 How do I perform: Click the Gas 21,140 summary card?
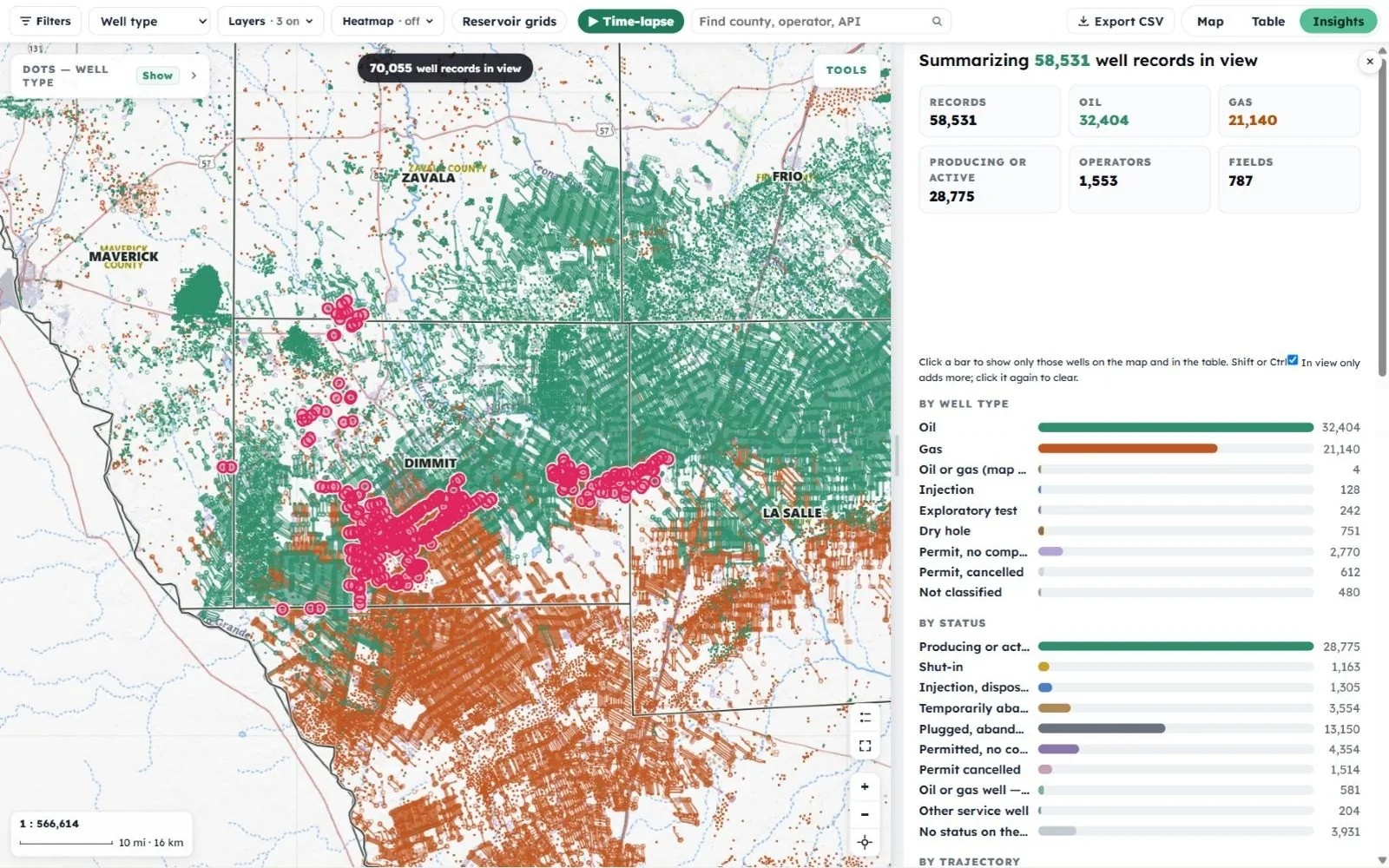pyautogui.click(x=1289, y=111)
